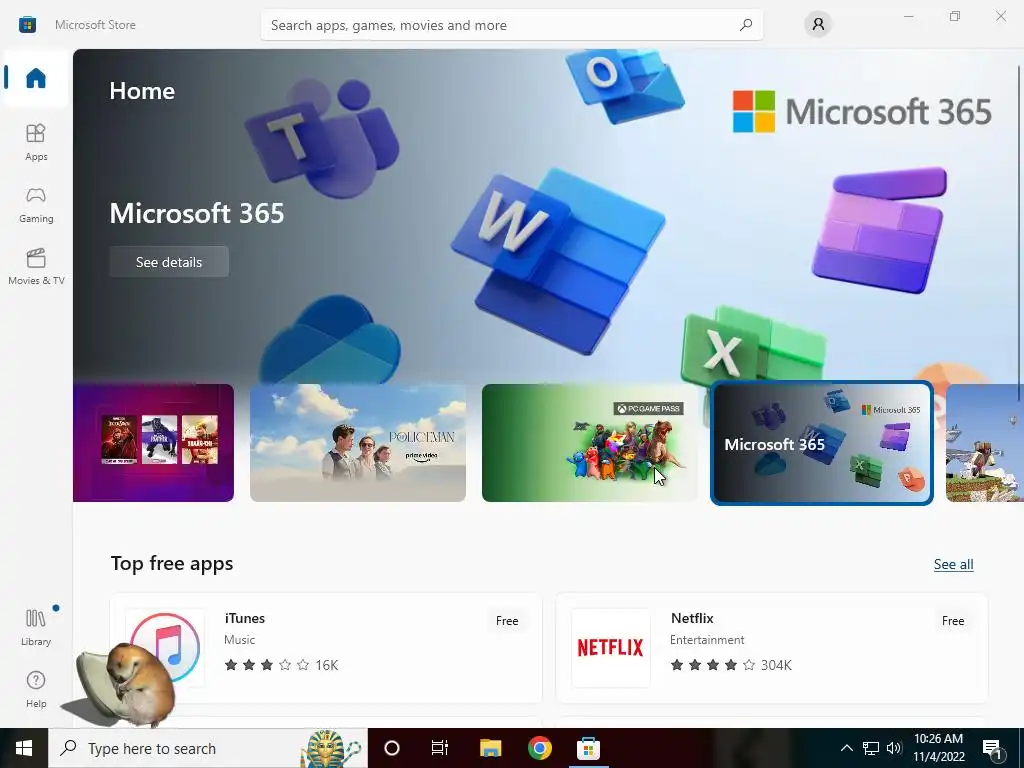This screenshot has height=768, width=1024.
Task: Go to Gaming in the sidebar
Action: (36, 204)
